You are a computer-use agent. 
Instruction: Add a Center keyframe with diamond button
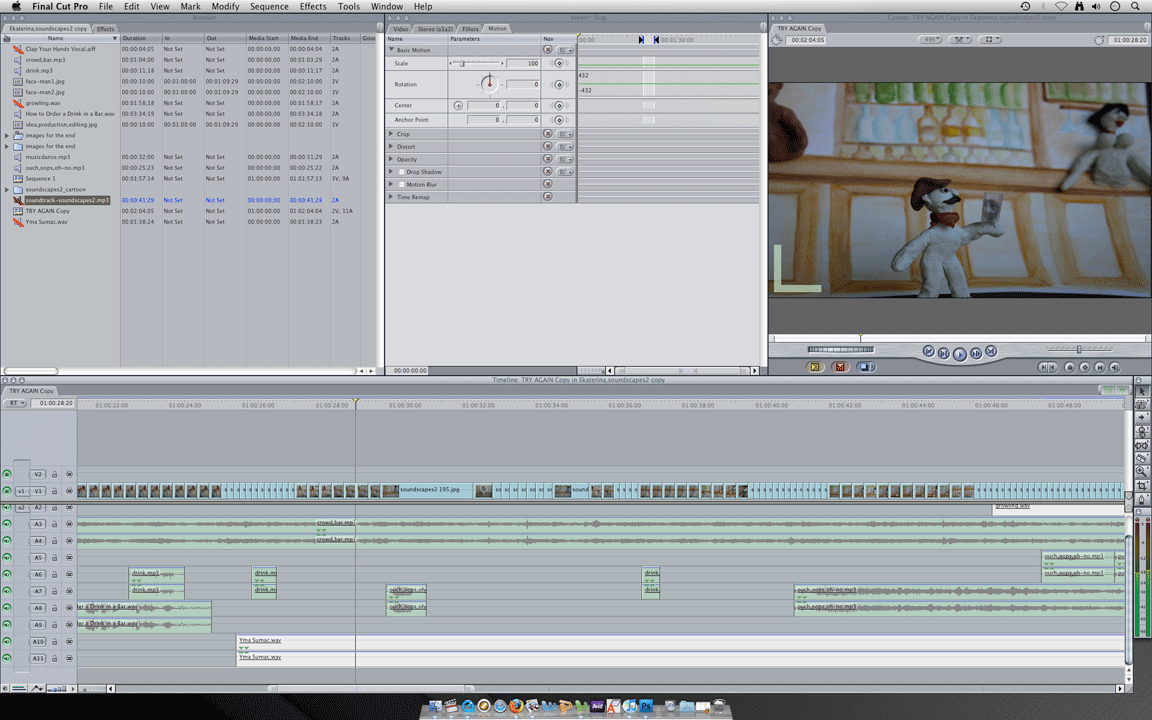click(x=559, y=105)
